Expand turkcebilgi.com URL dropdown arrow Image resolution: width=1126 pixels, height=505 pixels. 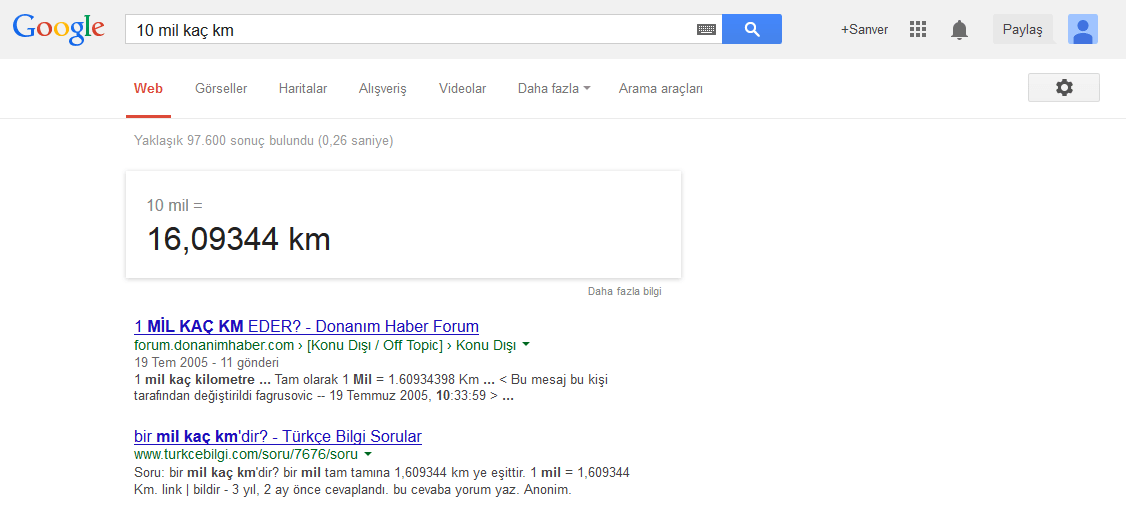(x=368, y=454)
